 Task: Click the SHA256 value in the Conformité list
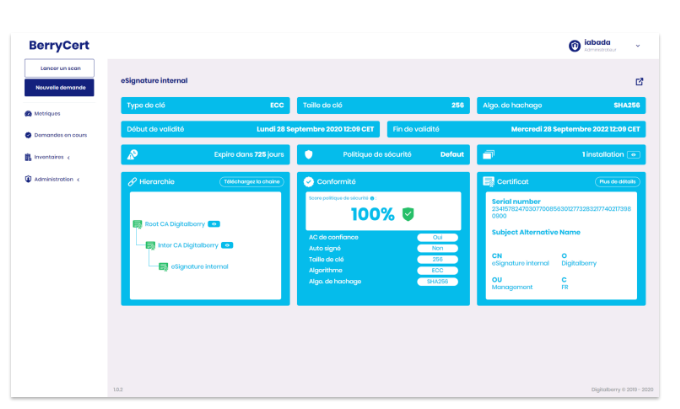click(x=437, y=281)
